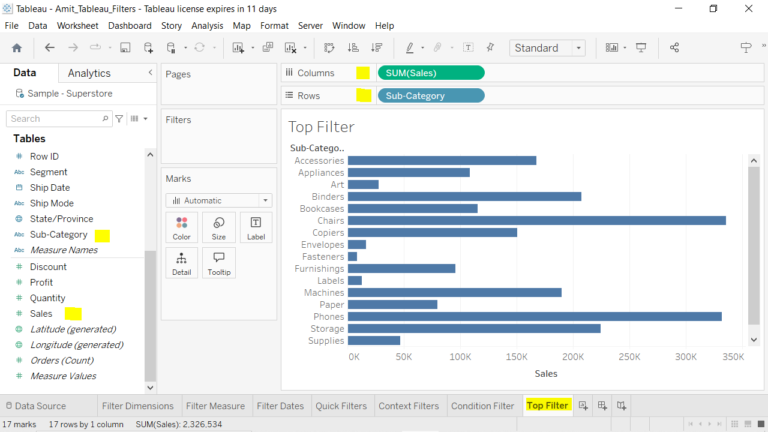Click the Share workbook icon
This screenshot has width=768, height=432.
[x=674, y=48]
